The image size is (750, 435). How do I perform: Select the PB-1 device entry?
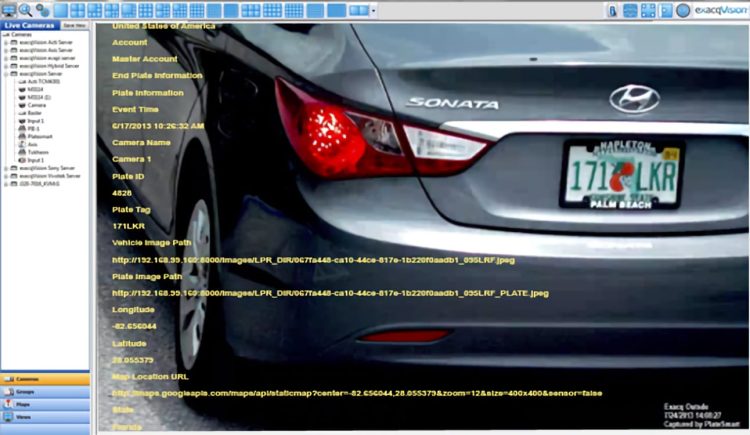tap(33, 129)
